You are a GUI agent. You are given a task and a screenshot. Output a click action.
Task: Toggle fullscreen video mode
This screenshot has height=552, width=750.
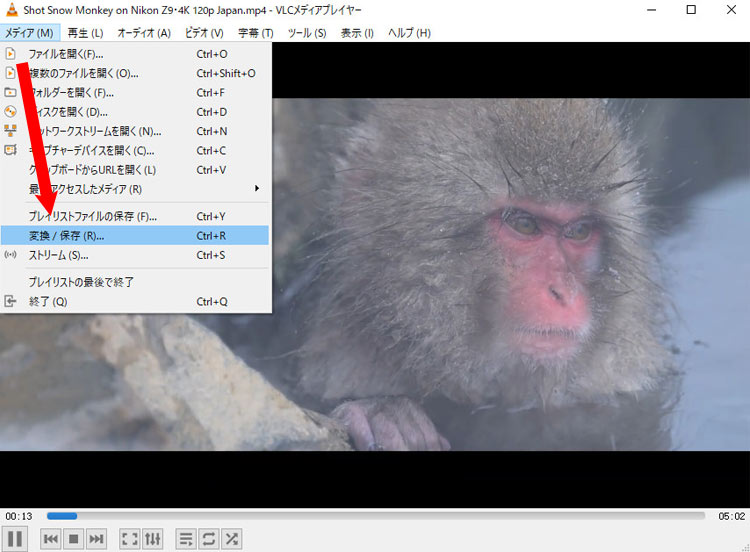click(130, 539)
